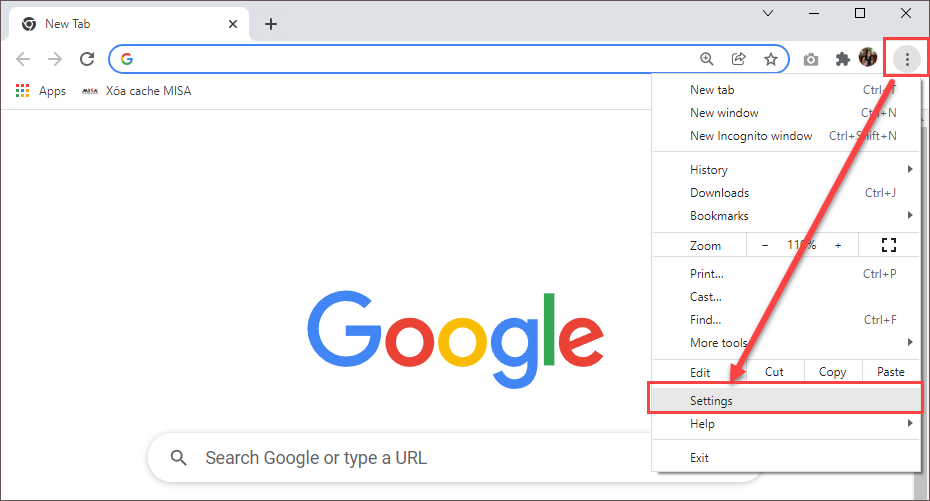Click the reload page icon
The width and height of the screenshot is (930, 501).
[87, 59]
